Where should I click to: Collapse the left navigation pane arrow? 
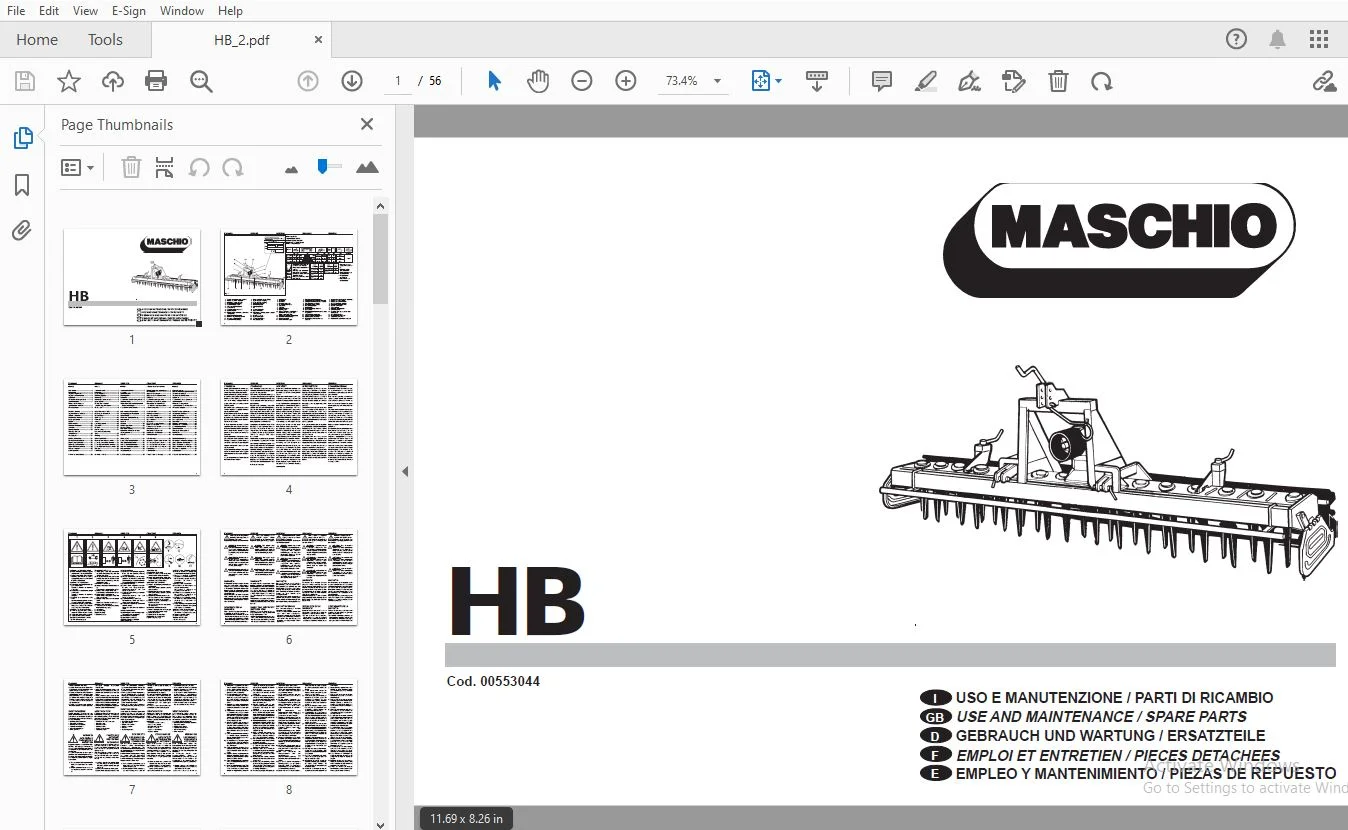click(x=405, y=471)
